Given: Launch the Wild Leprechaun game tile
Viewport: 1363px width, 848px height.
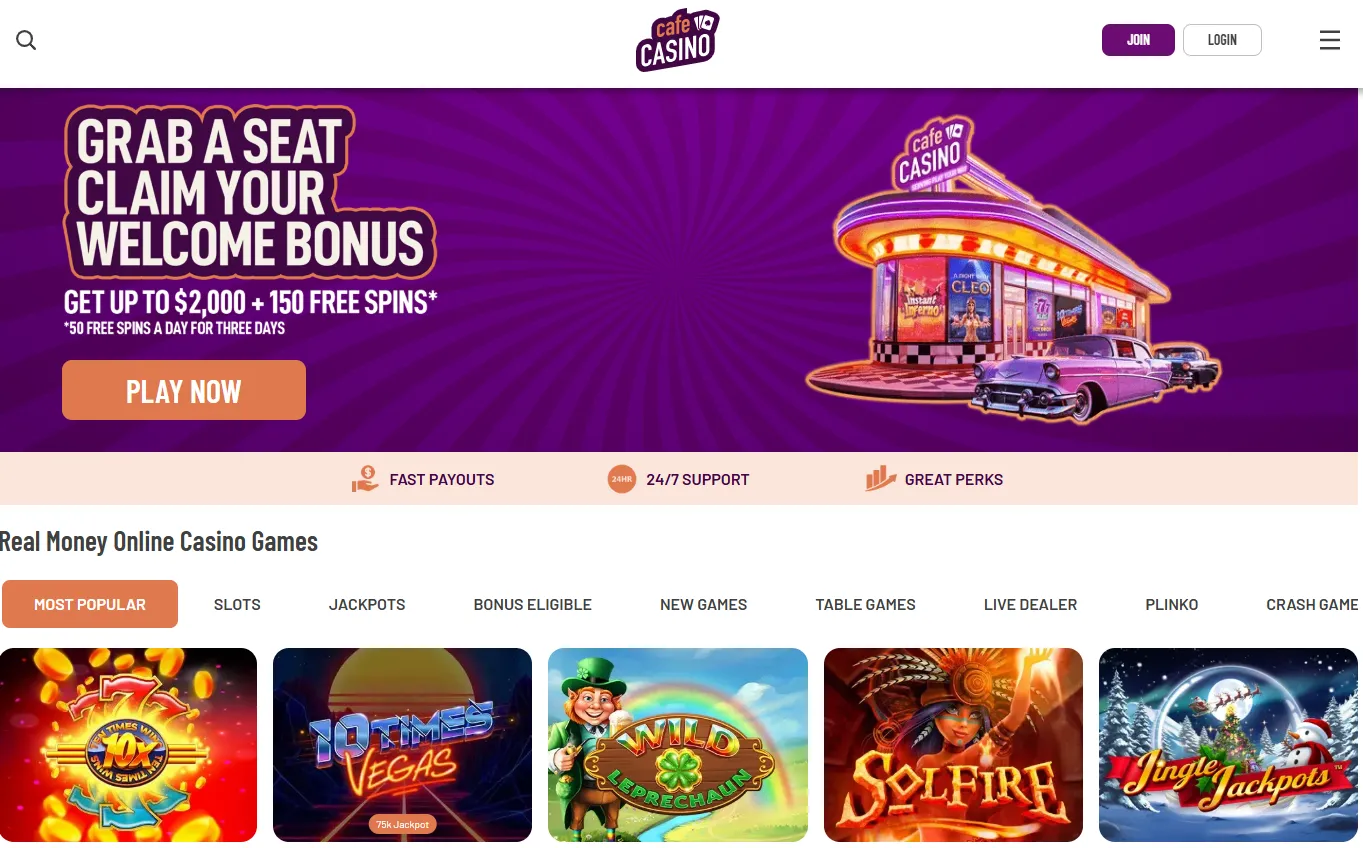Looking at the screenshot, I should 678,745.
